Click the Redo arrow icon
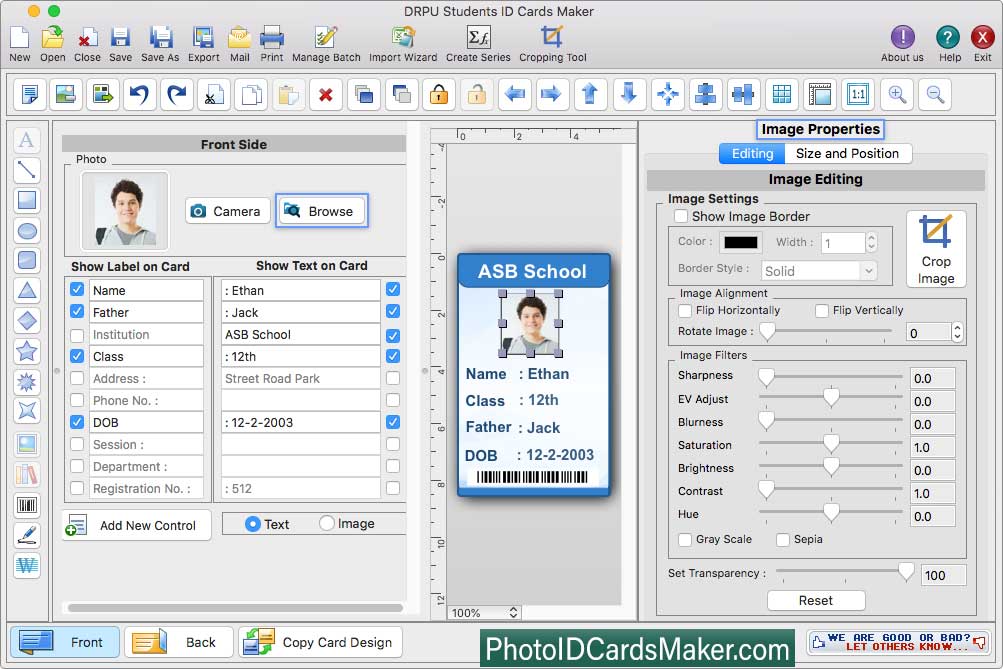Image resolution: width=1003 pixels, height=669 pixels. pyautogui.click(x=177, y=95)
